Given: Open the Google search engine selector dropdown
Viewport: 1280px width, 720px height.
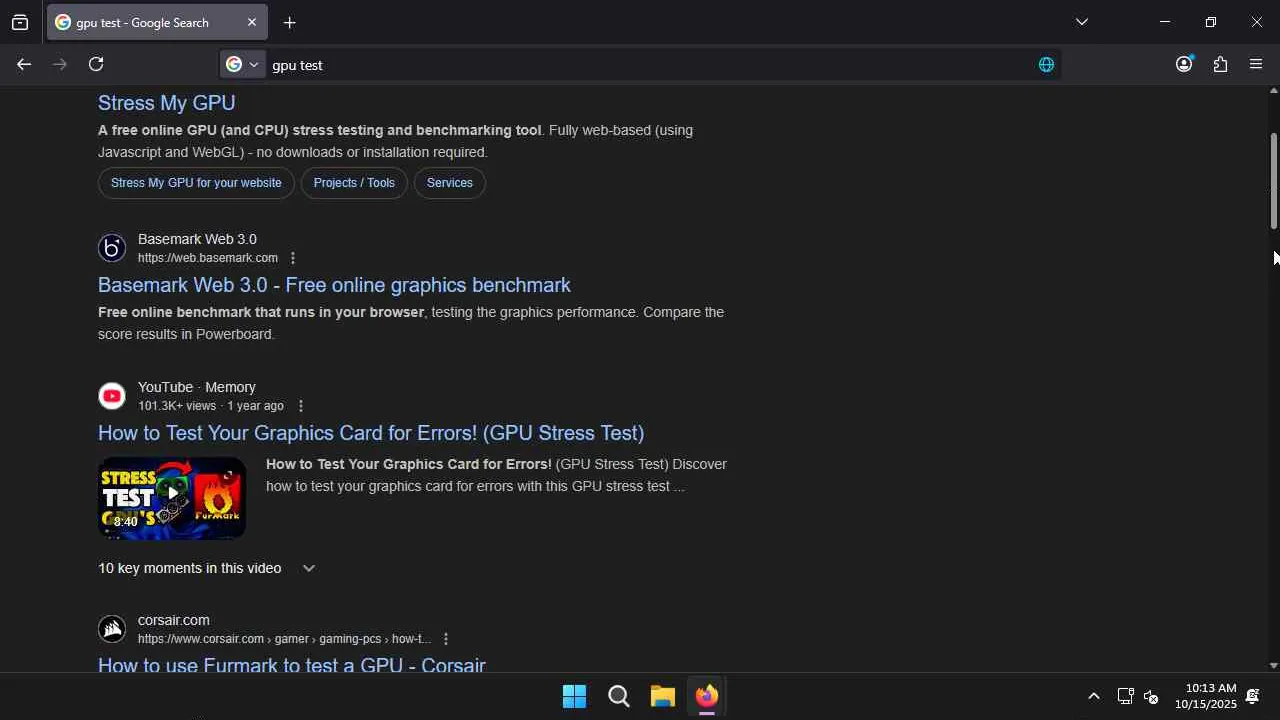Looking at the screenshot, I should (x=242, y=64).
